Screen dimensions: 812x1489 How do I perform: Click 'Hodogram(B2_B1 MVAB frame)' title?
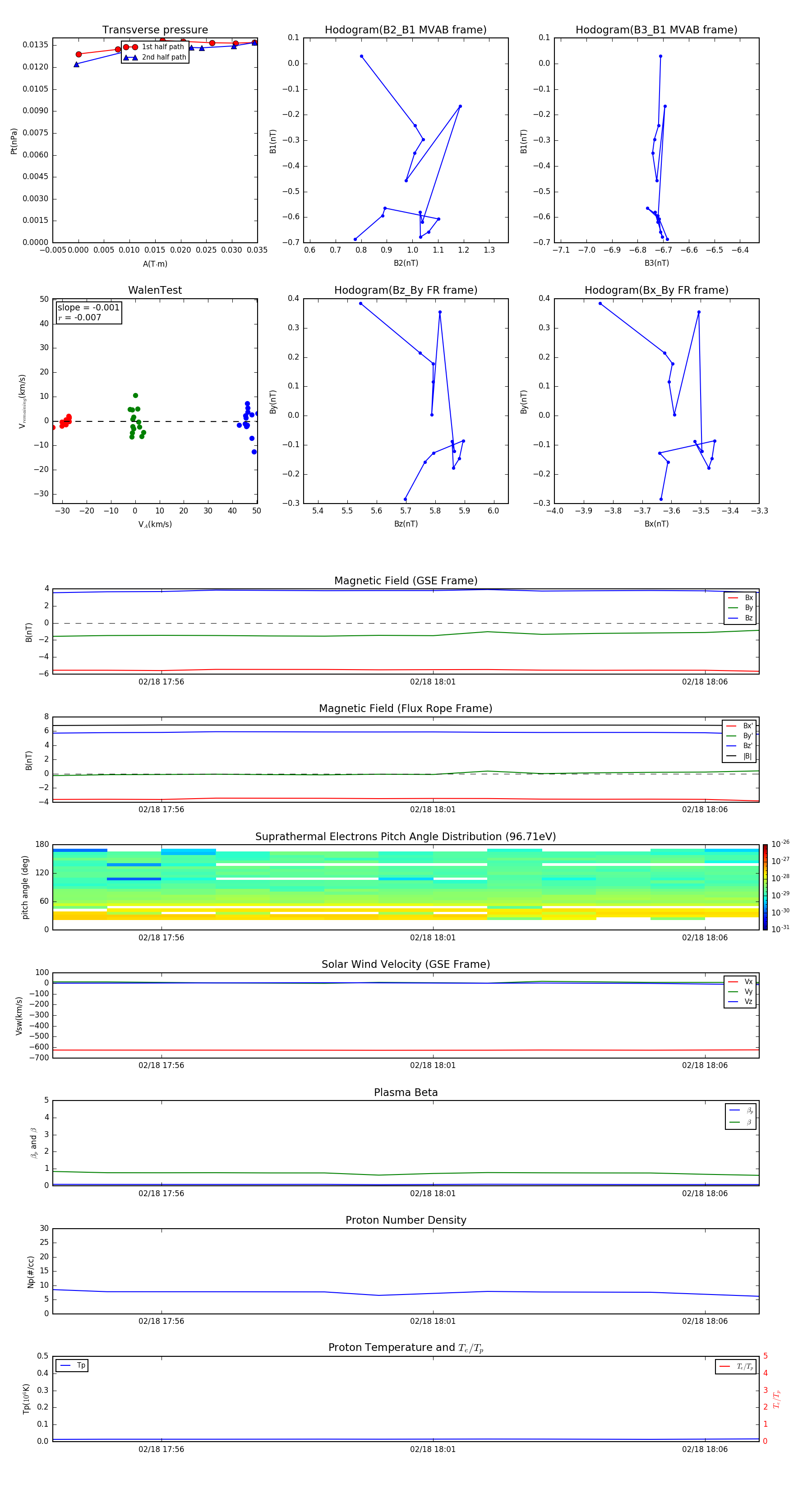[406, 30]
